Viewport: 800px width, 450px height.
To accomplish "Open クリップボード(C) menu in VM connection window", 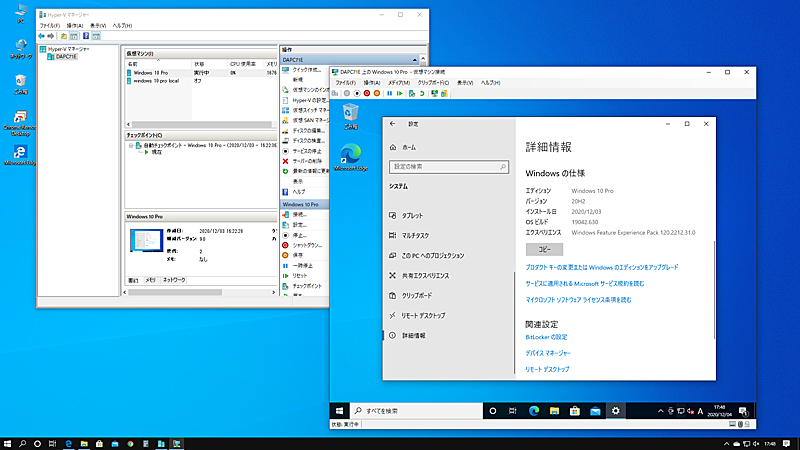I will click(433, 83).
